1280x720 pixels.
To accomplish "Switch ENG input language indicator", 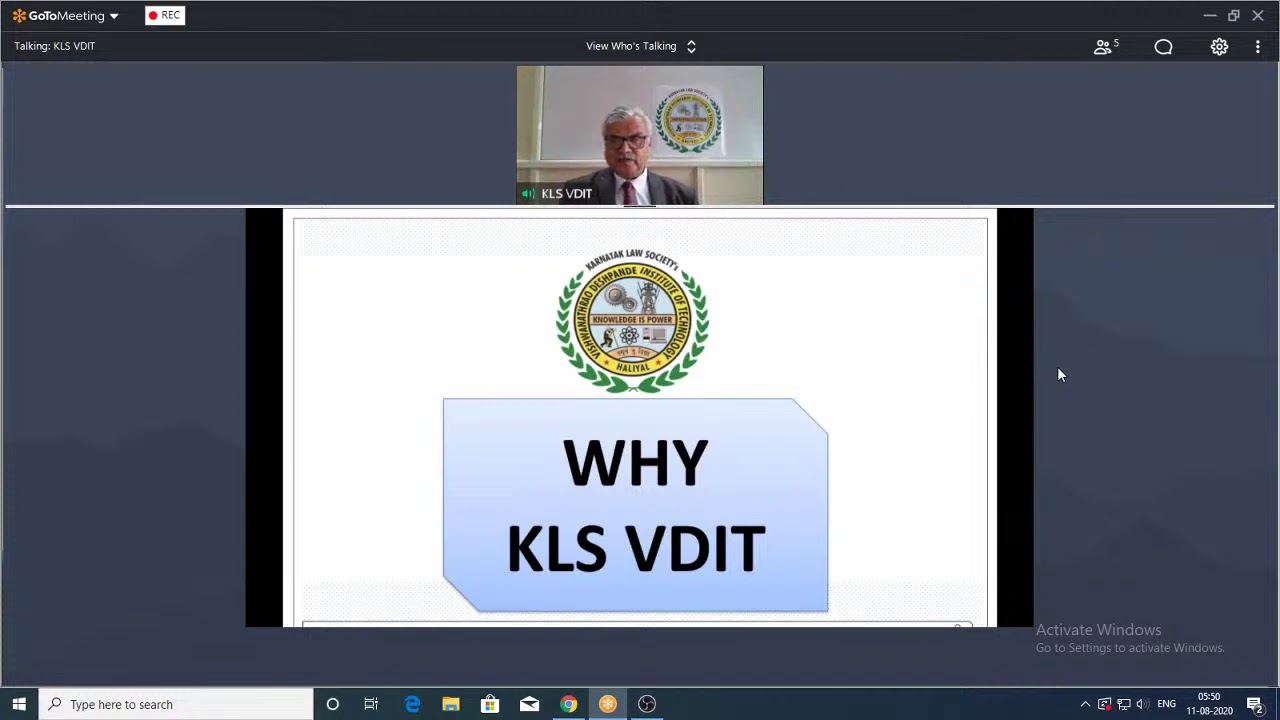I will (x=1166, y=704).
